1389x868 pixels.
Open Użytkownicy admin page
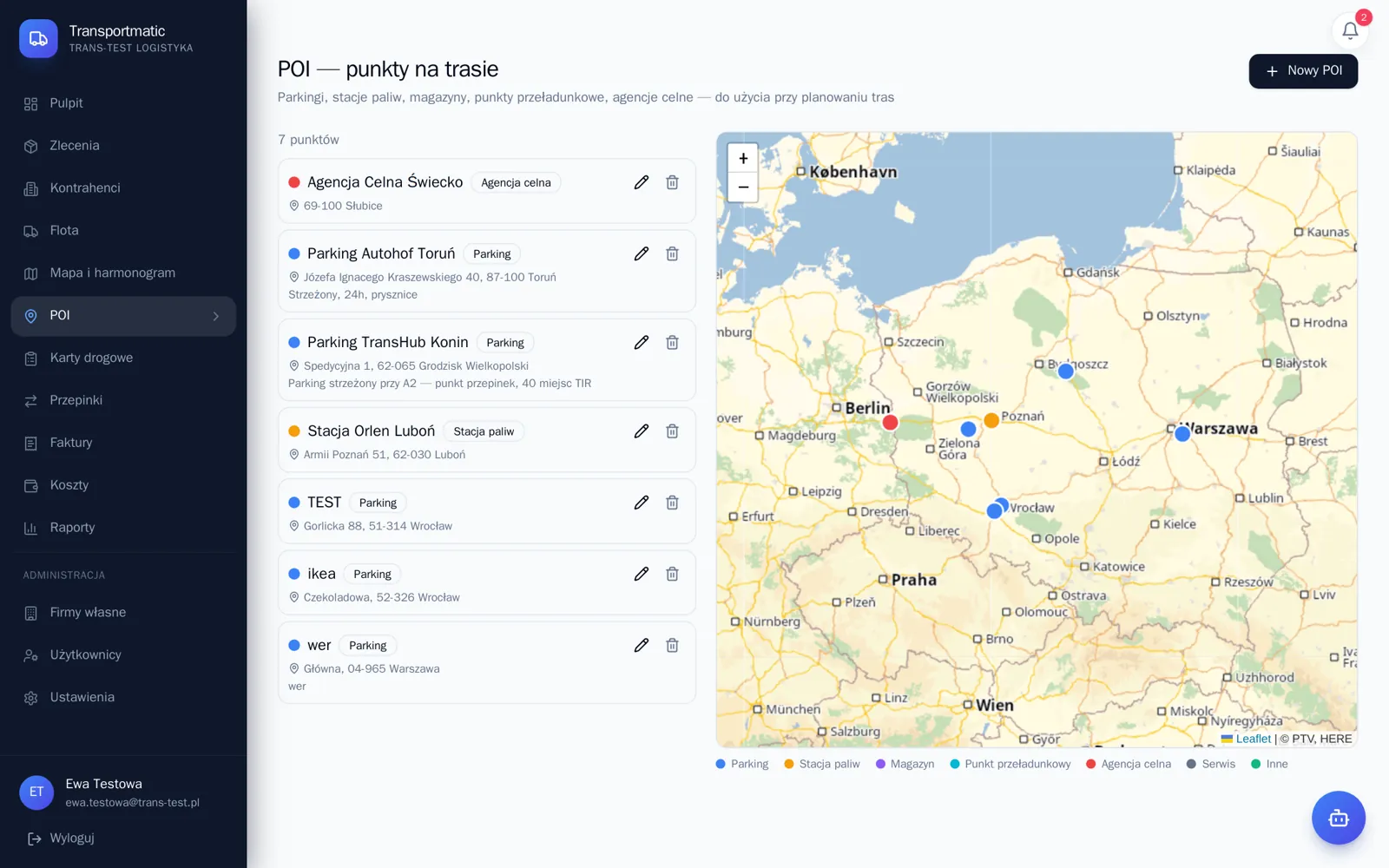[x=123, y=655]
